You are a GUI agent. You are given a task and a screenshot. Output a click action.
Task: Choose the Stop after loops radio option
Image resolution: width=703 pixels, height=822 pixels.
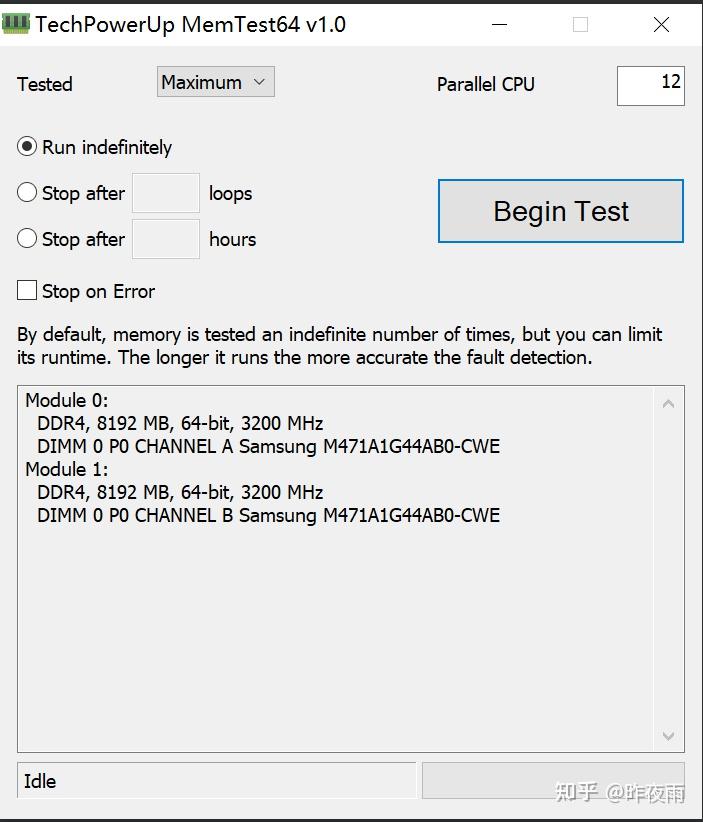(x=27, y=192)
